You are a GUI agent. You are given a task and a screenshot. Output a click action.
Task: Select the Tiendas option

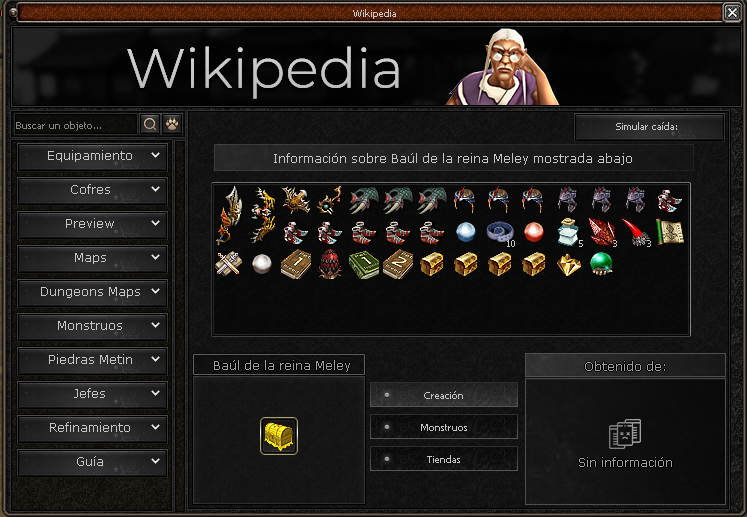tap(444, 459)
